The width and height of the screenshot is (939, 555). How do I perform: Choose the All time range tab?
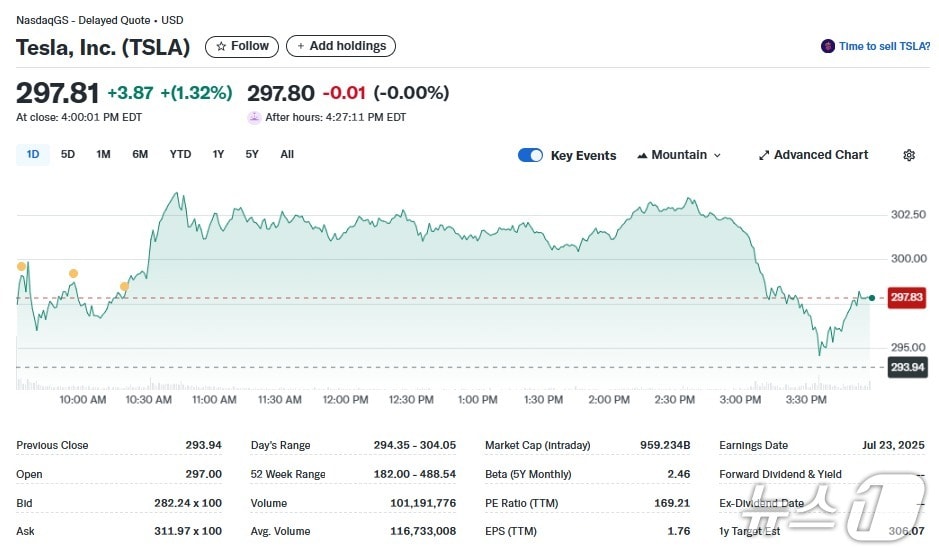coord(287,154)
